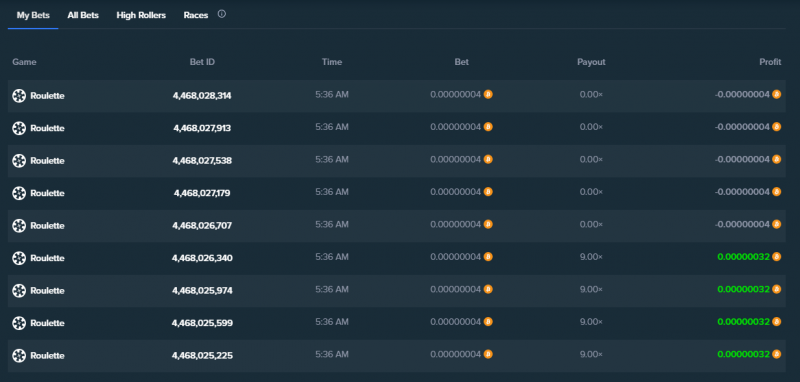Image resolution: width=800 pixels, height=382 pixels.
Task: Click bitcoin icon in Profit column, row 4,468,025,599
Action: click(x=777, y=322)
